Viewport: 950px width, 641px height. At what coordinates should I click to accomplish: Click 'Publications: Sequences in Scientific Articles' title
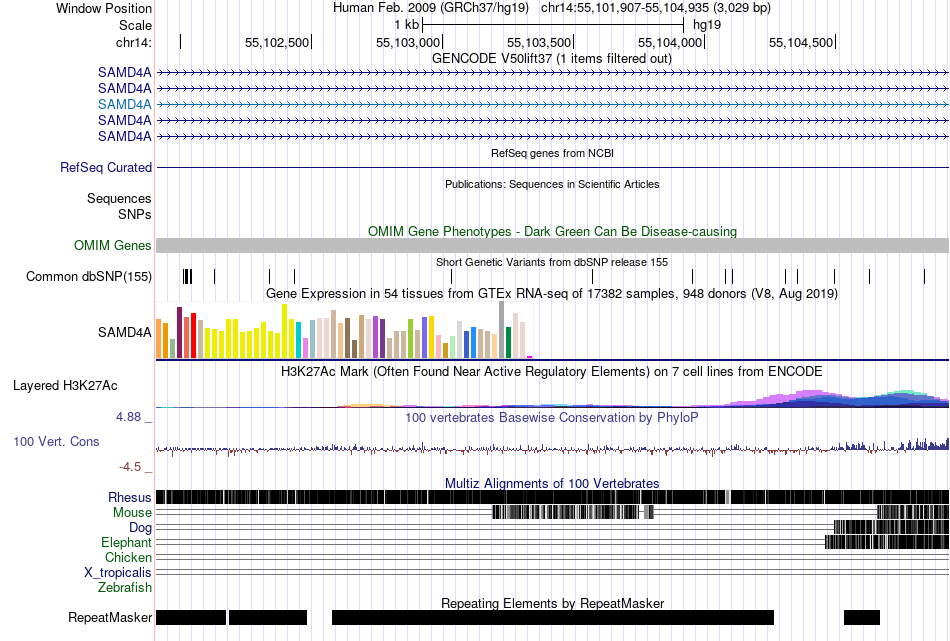[x=552, y=184]
